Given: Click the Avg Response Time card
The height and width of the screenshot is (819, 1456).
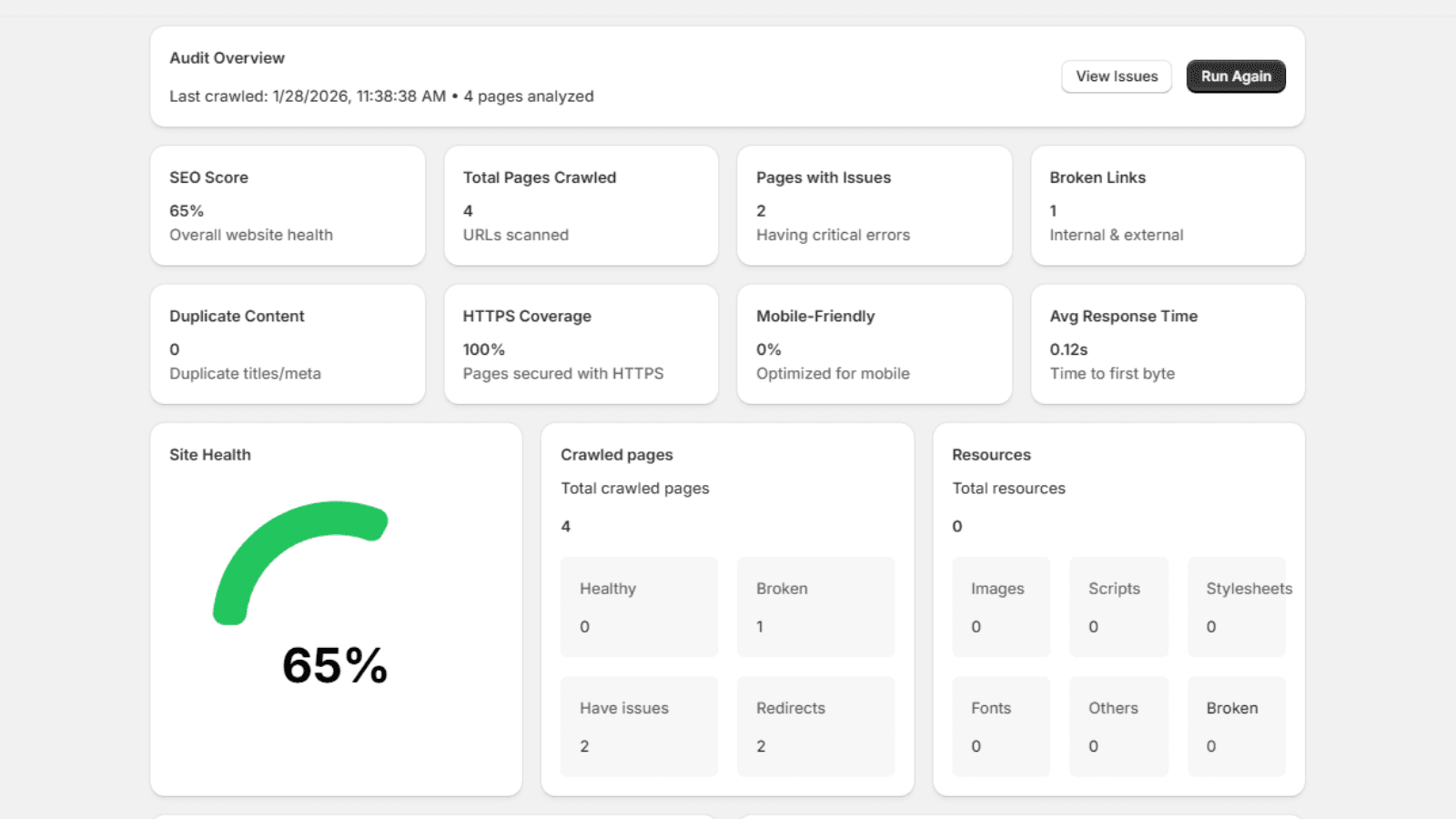Looking at the screenshot, I should (1168, 344).
